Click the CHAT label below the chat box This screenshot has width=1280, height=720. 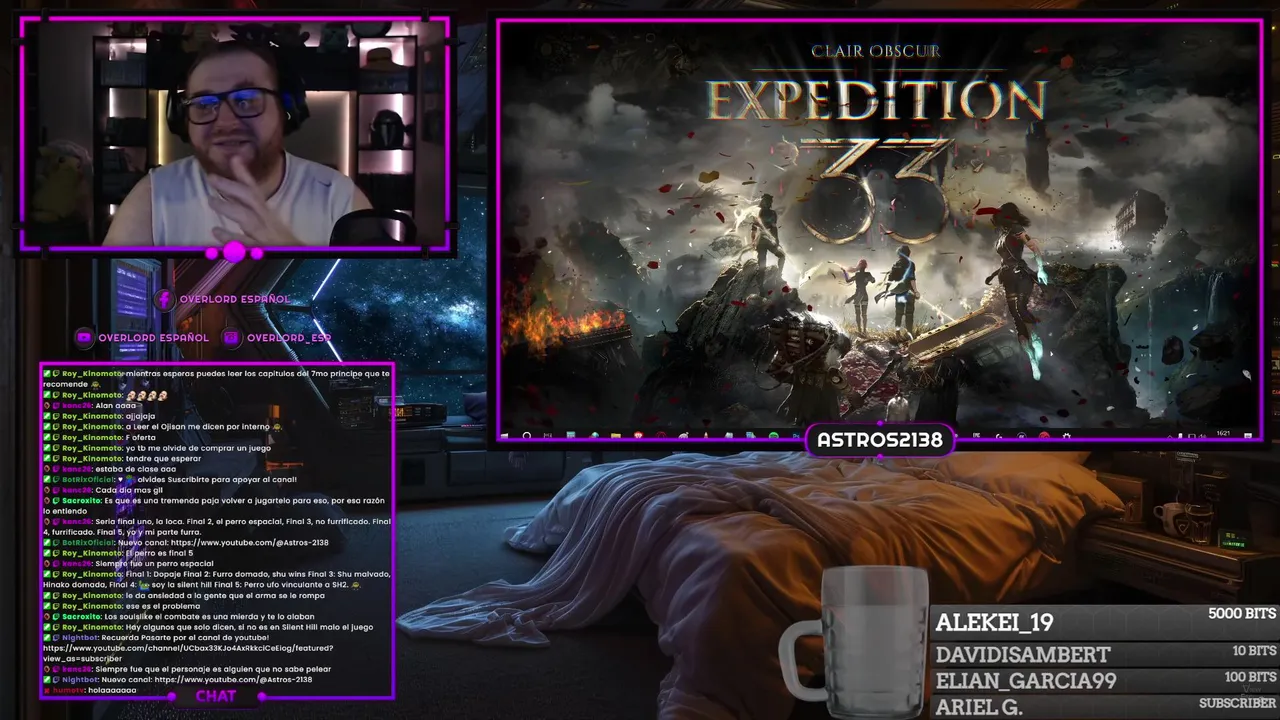(x=216, y=696)
